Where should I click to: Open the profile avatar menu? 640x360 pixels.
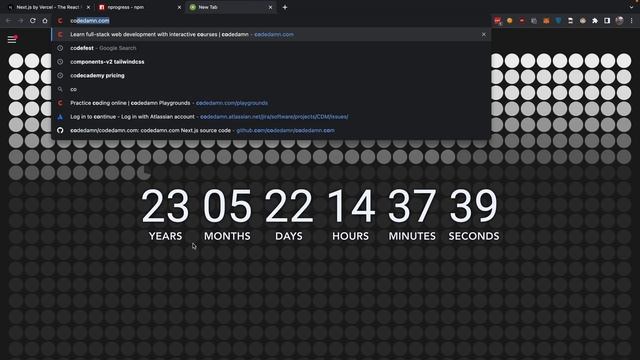[x=619, y=20]
